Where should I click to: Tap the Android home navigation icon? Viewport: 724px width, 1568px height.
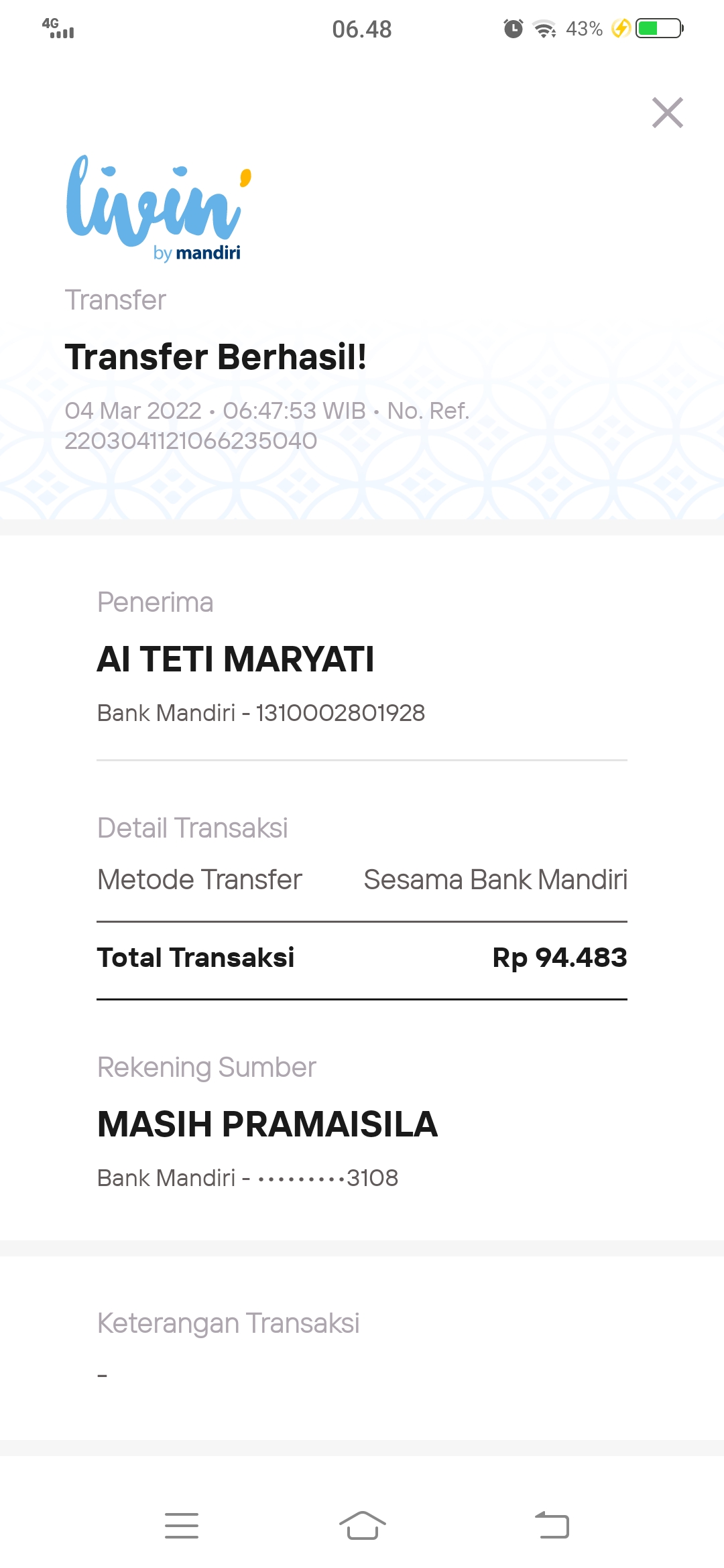(363, 1526)
